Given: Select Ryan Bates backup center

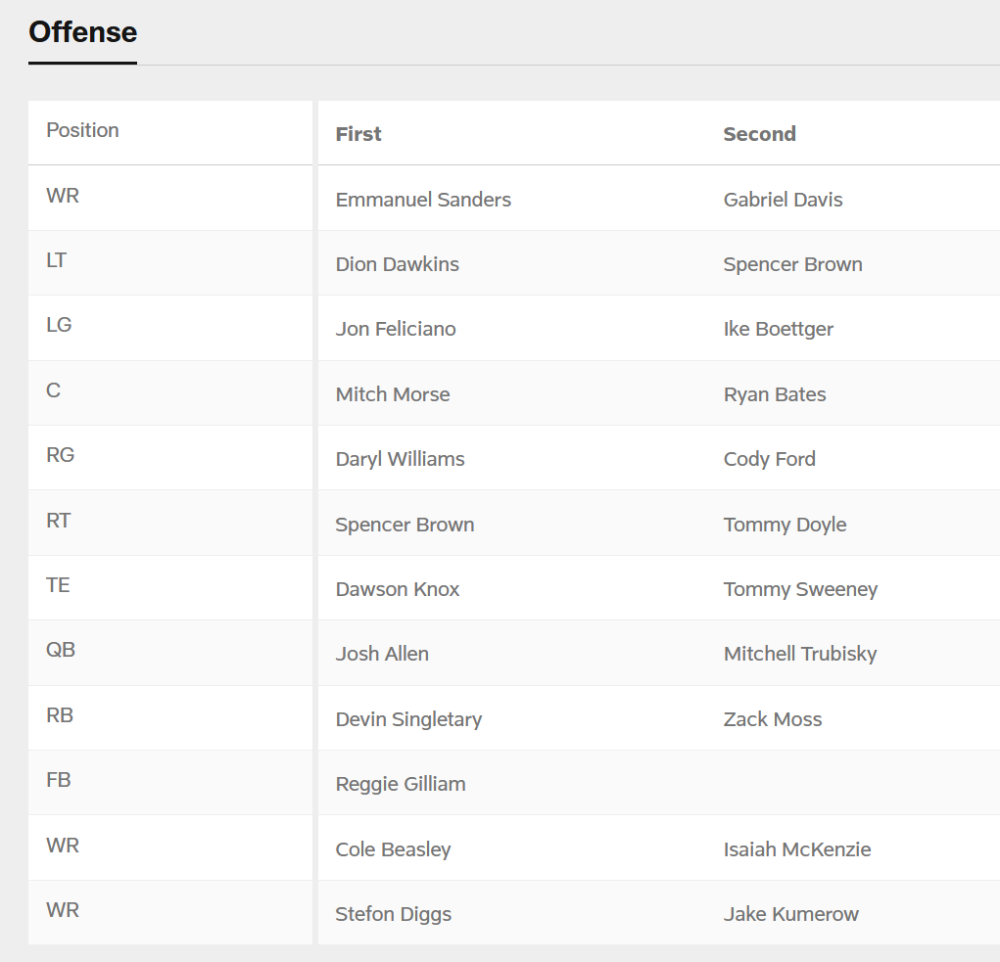Looking at the screenshot, I should (774, 394).
